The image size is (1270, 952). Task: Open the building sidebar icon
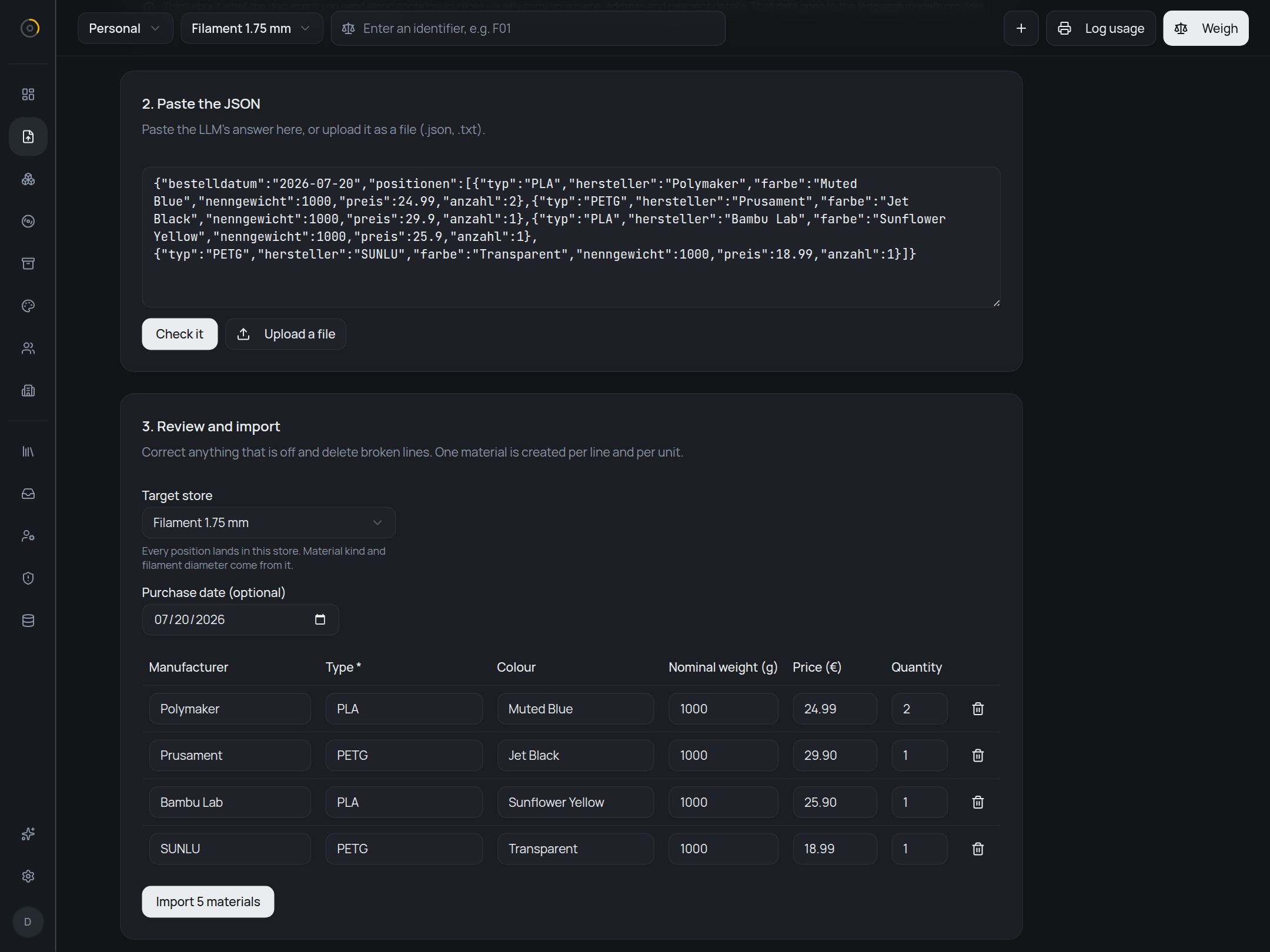pyautogui.click(x=28, y=391)
